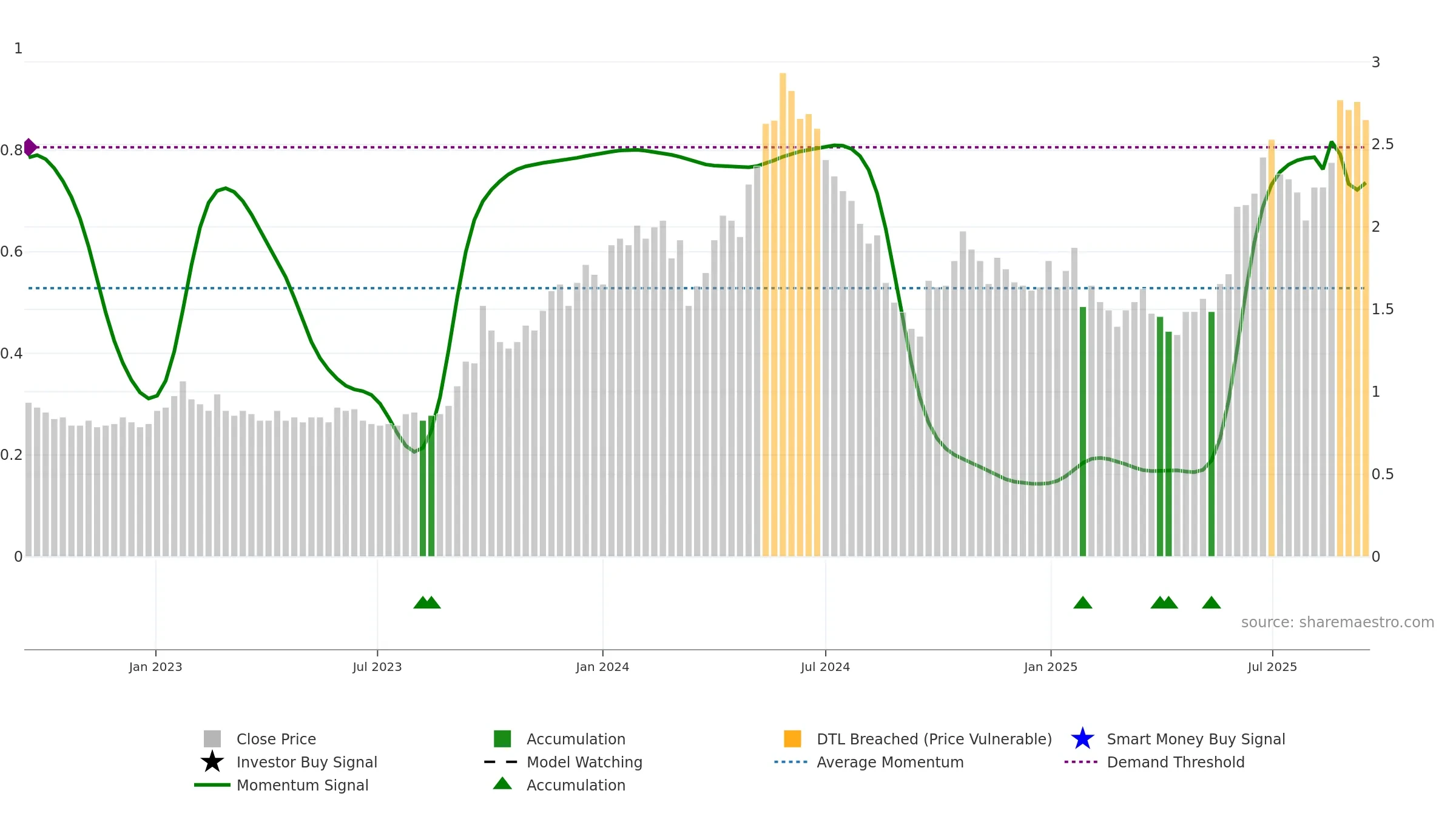Click the black Investor Buy Signal star icon
This screenshot has width=1456, height=819.
coord(212,762)
